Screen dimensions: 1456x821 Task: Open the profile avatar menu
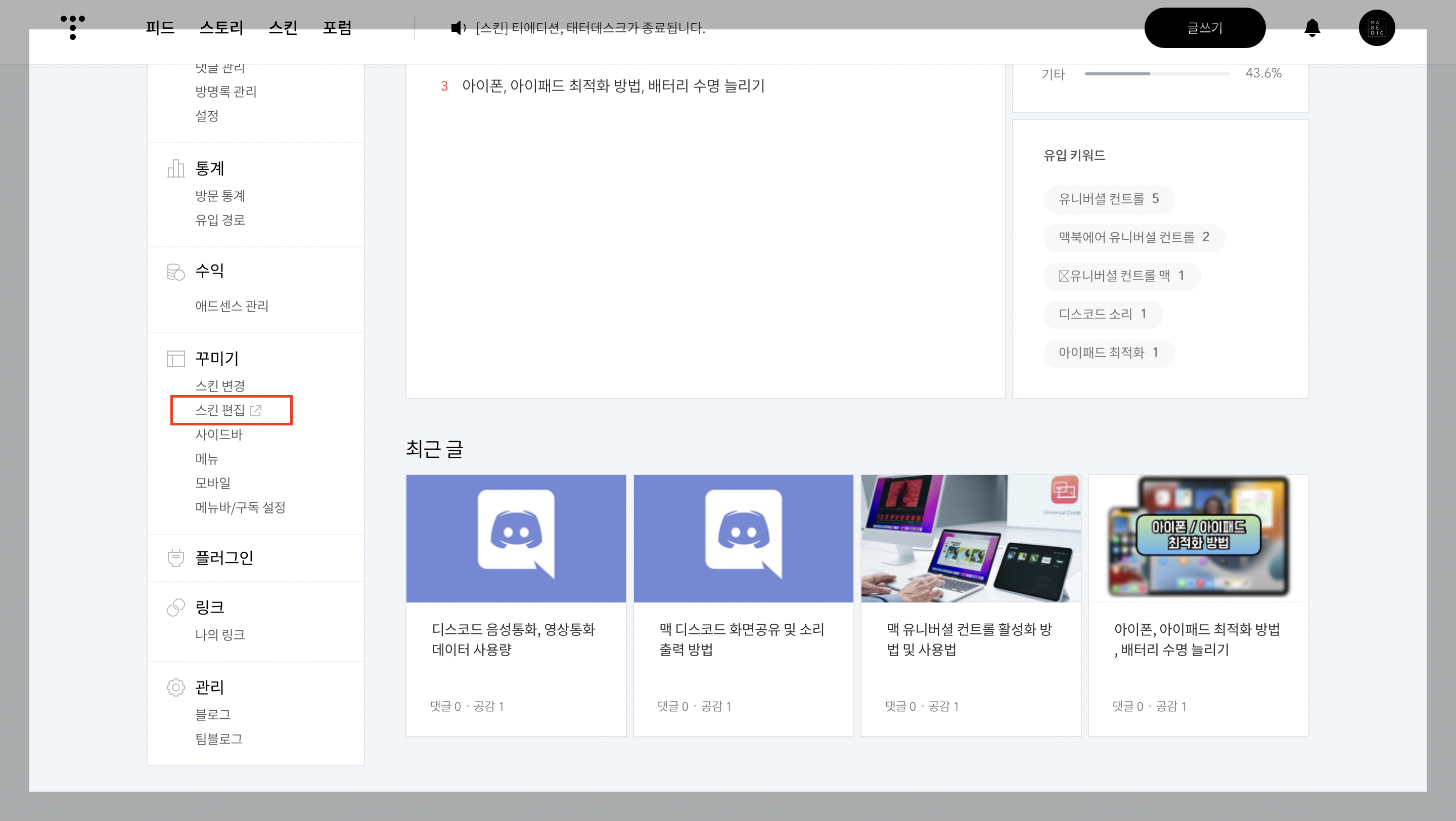coord(1376,28)
